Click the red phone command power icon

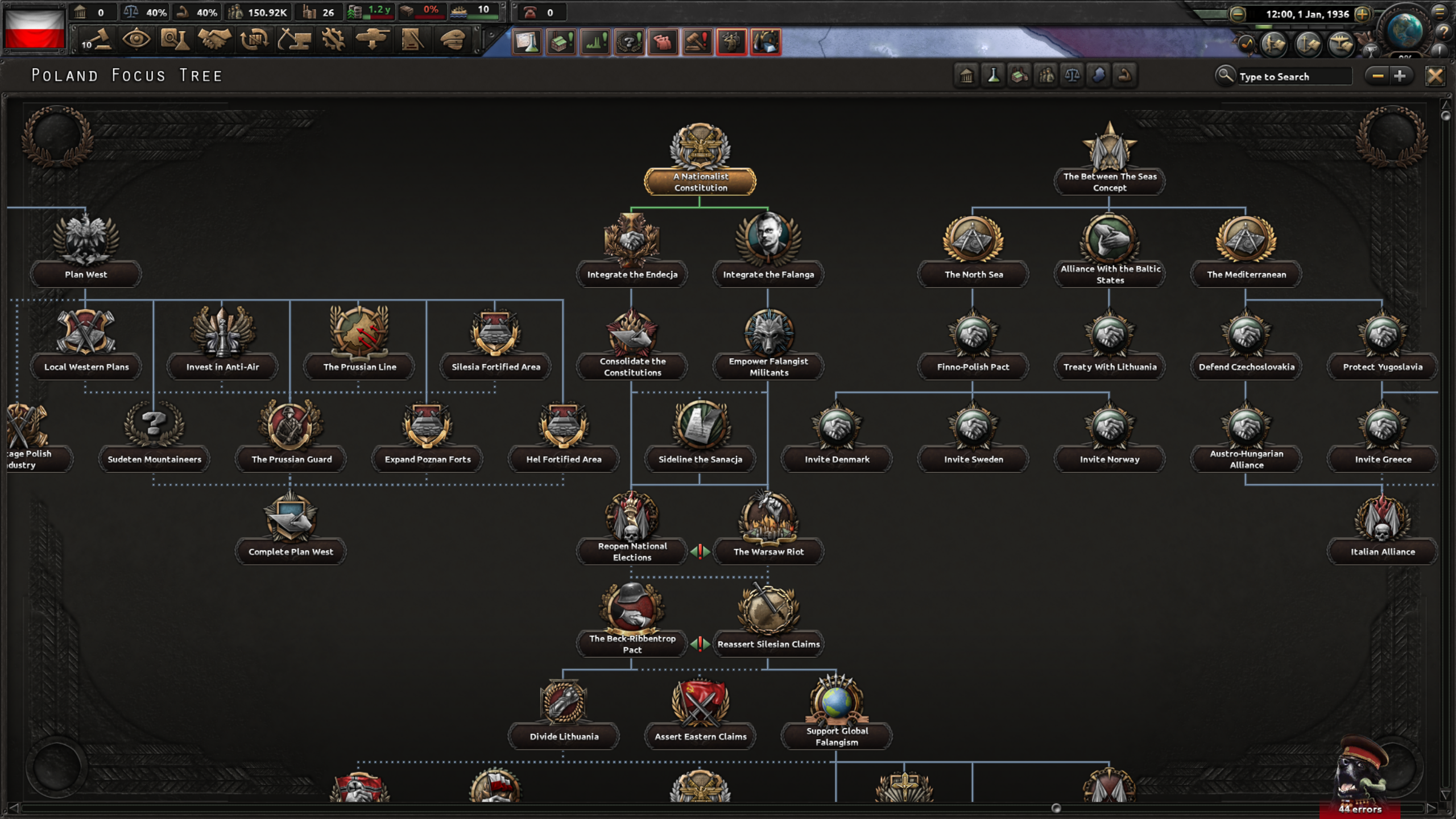530,12
